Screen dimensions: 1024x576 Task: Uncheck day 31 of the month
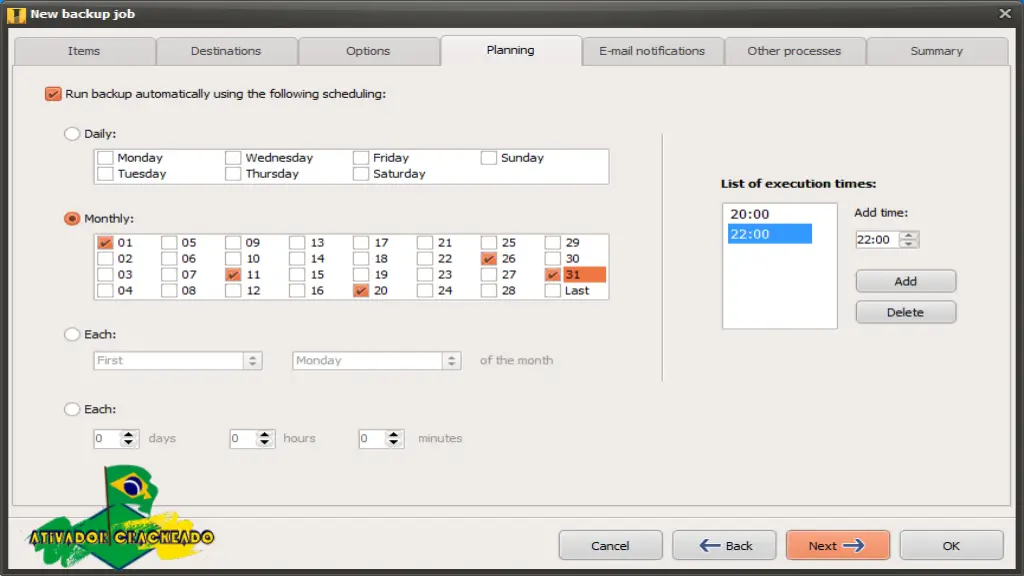tap(552, 275)
